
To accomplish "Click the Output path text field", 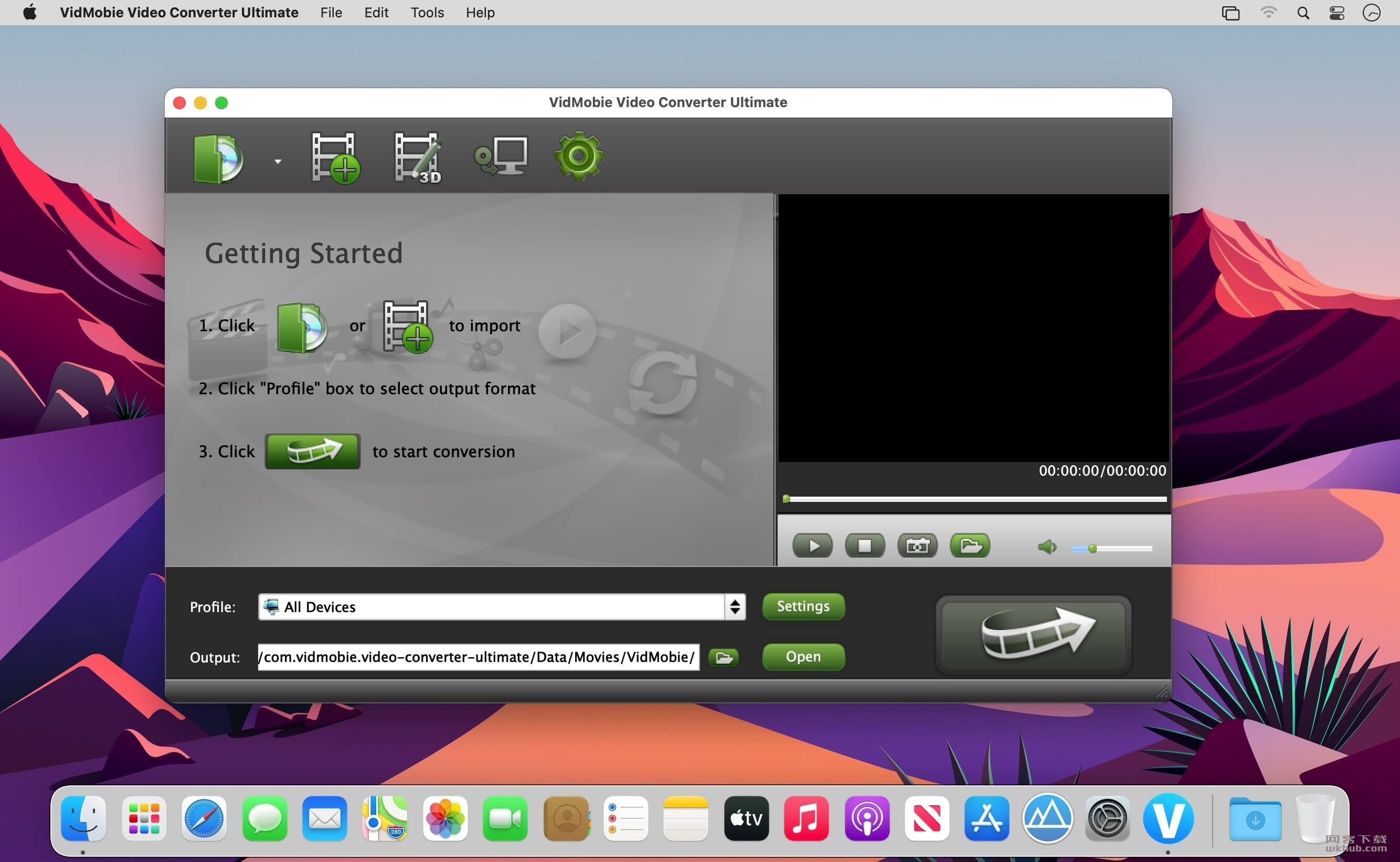I will pyautogui.click(x=479, y=657).
